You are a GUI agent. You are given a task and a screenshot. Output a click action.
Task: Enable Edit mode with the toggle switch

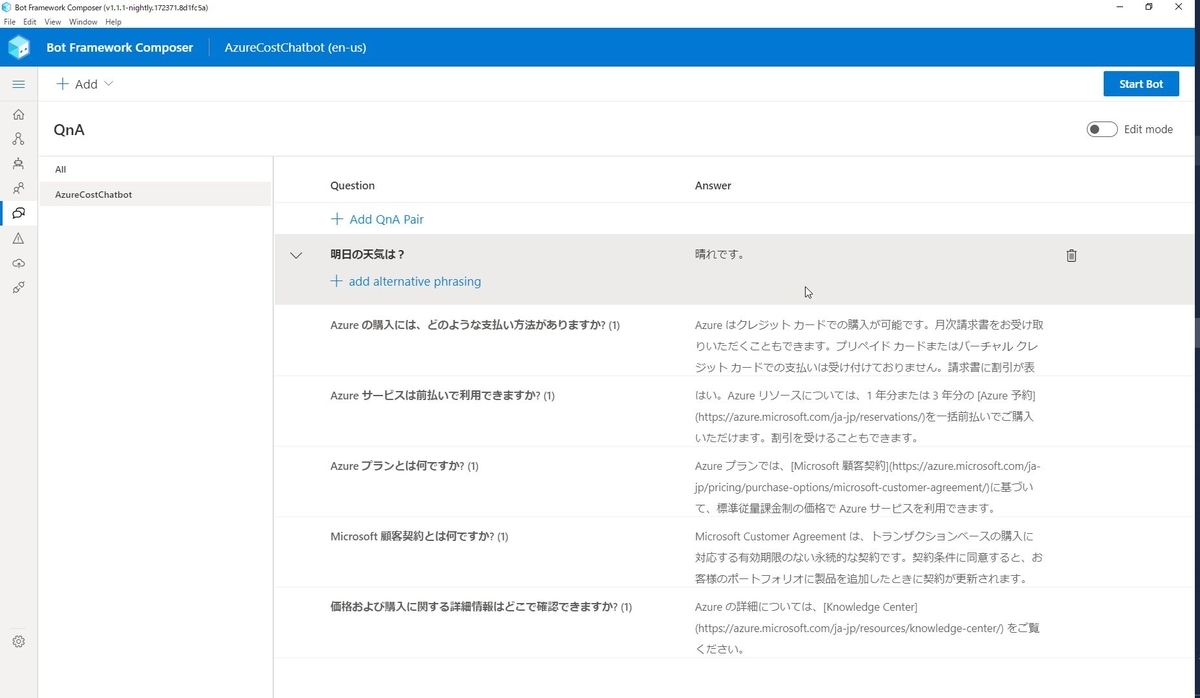click(x=1101, y=129)
